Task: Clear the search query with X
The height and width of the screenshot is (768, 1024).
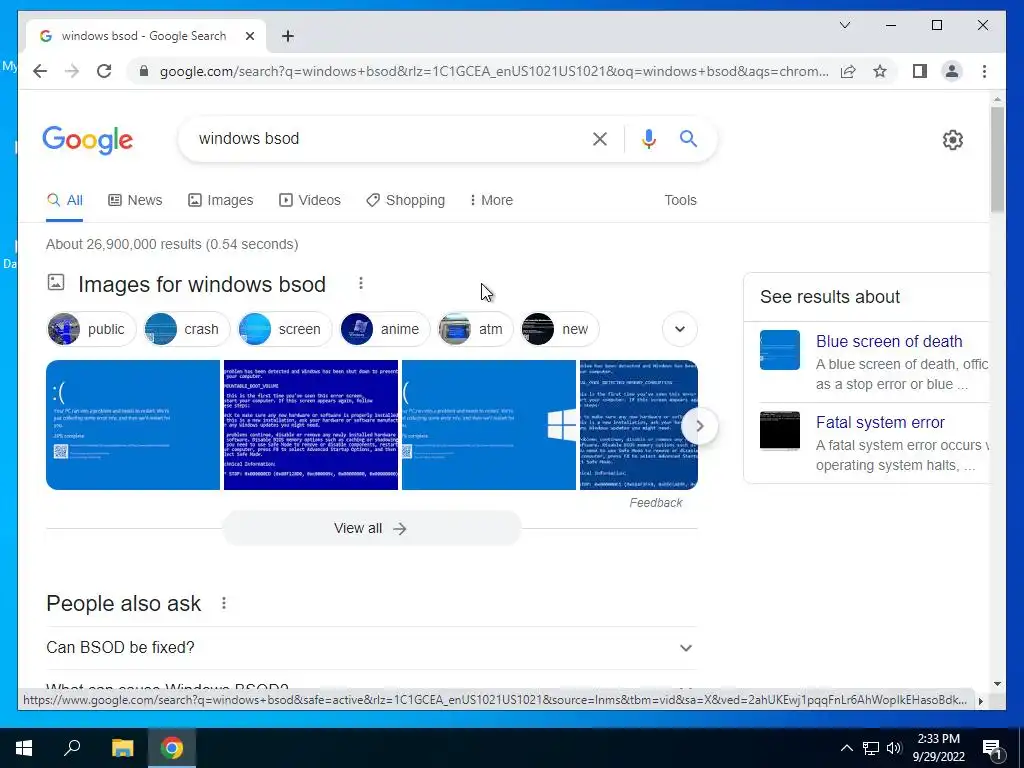Action: (x=600, y=138)
